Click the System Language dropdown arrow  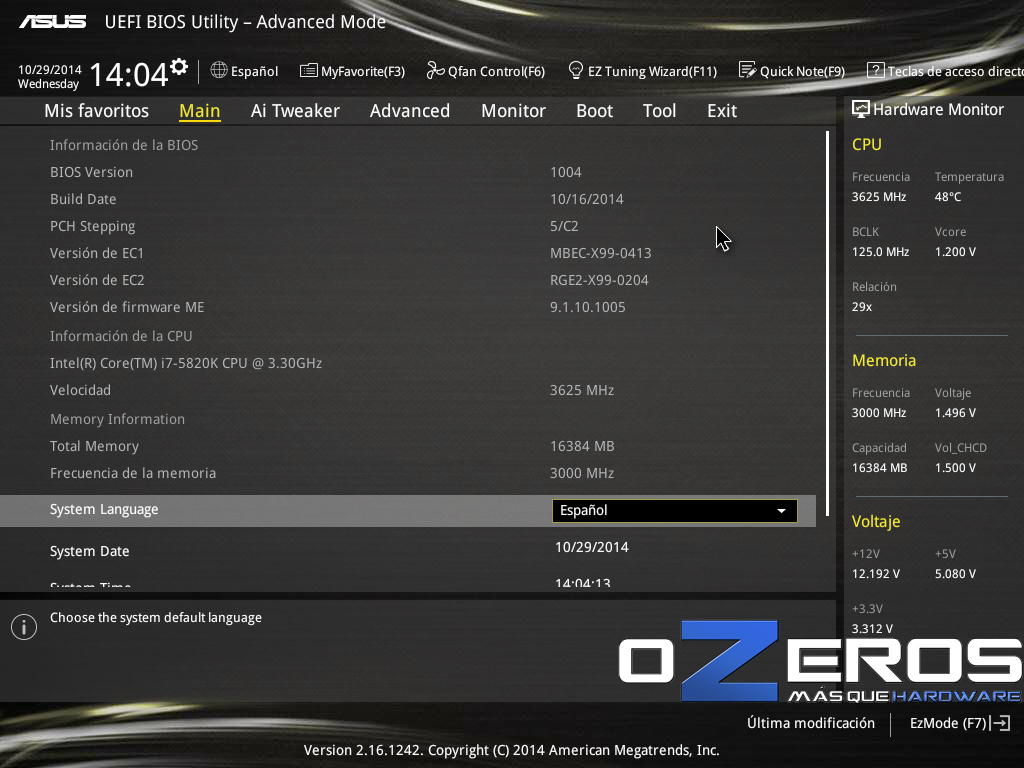[781, 511]
